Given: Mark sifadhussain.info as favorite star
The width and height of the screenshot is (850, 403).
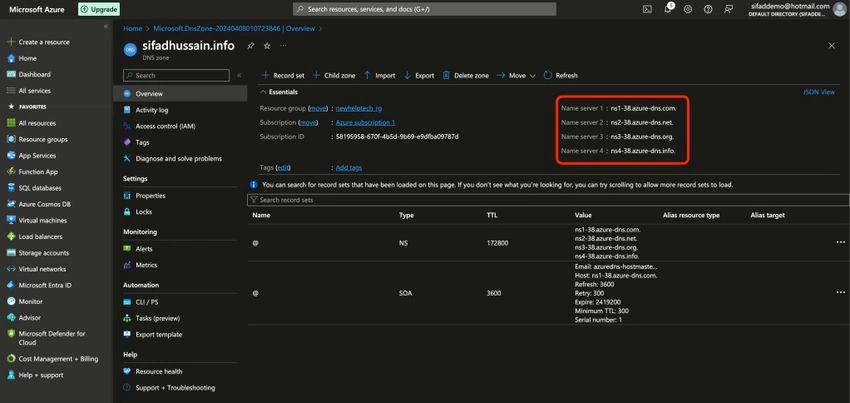Looking at the screenshot, I should pyautogui.click(x=267, y=46).
